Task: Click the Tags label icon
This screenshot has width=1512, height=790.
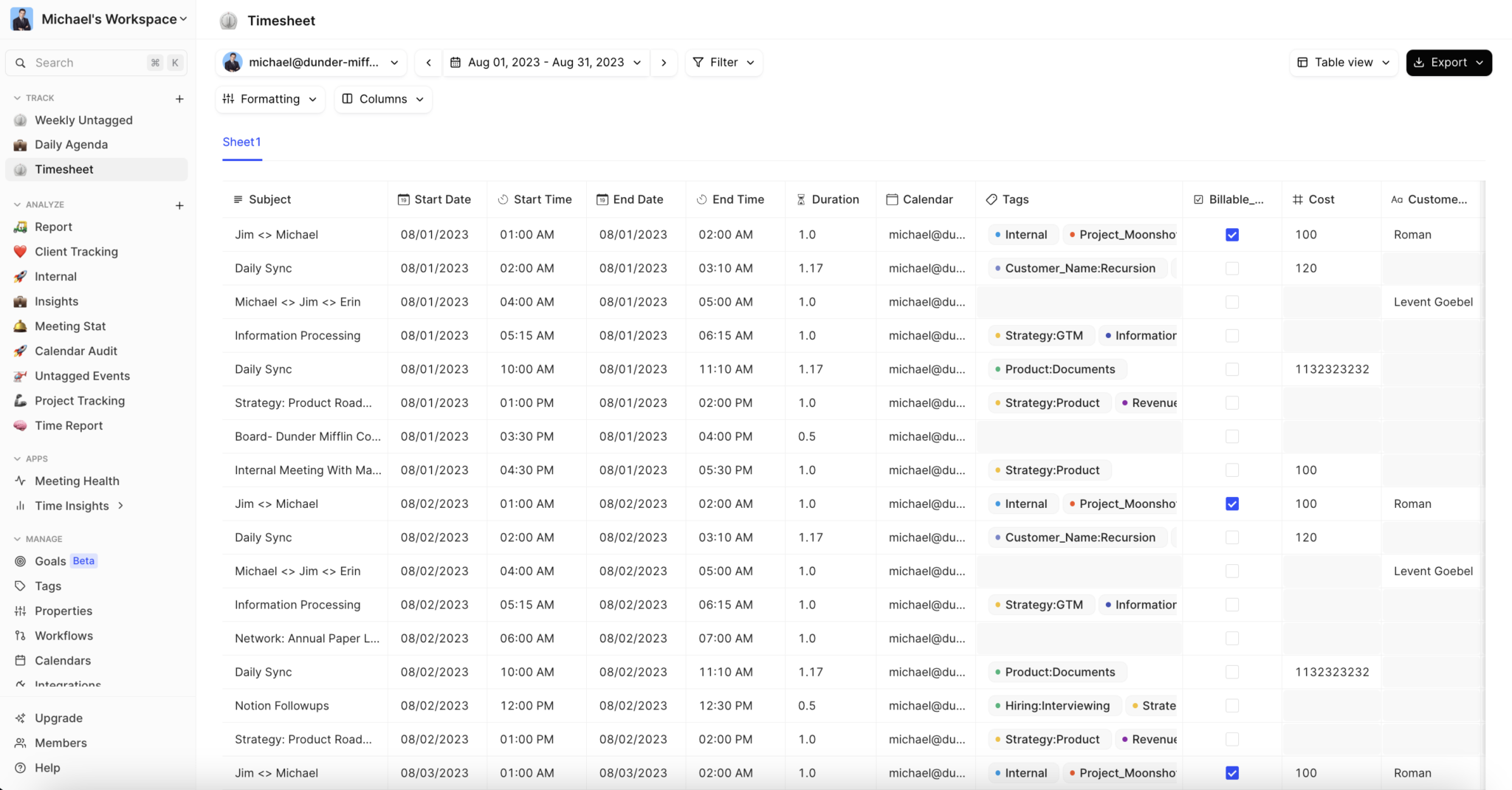Action: [20, 586]
